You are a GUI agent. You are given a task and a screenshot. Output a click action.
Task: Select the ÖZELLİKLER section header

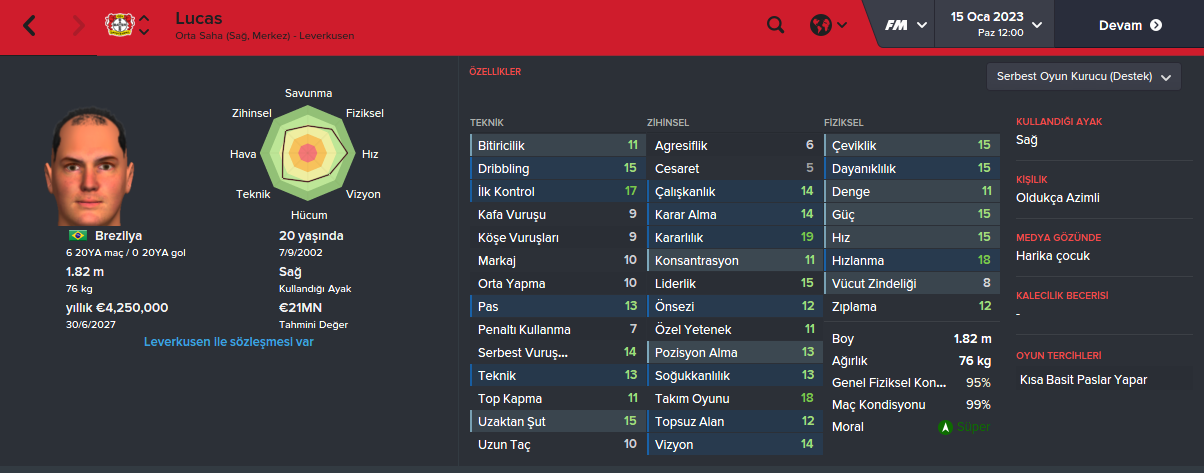point(494,72)
